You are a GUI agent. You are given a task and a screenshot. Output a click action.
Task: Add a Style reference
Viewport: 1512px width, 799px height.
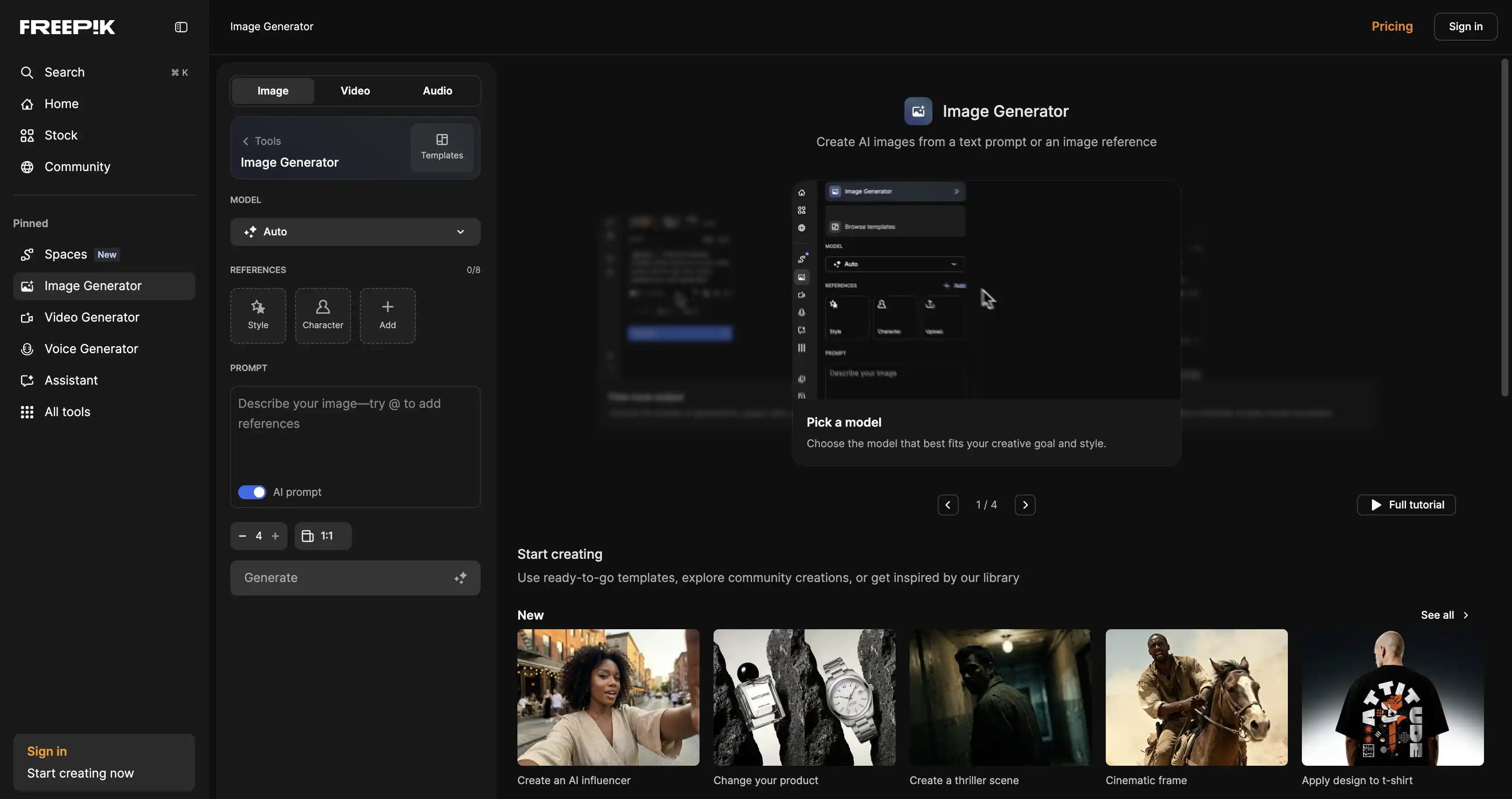pos(258,315)
